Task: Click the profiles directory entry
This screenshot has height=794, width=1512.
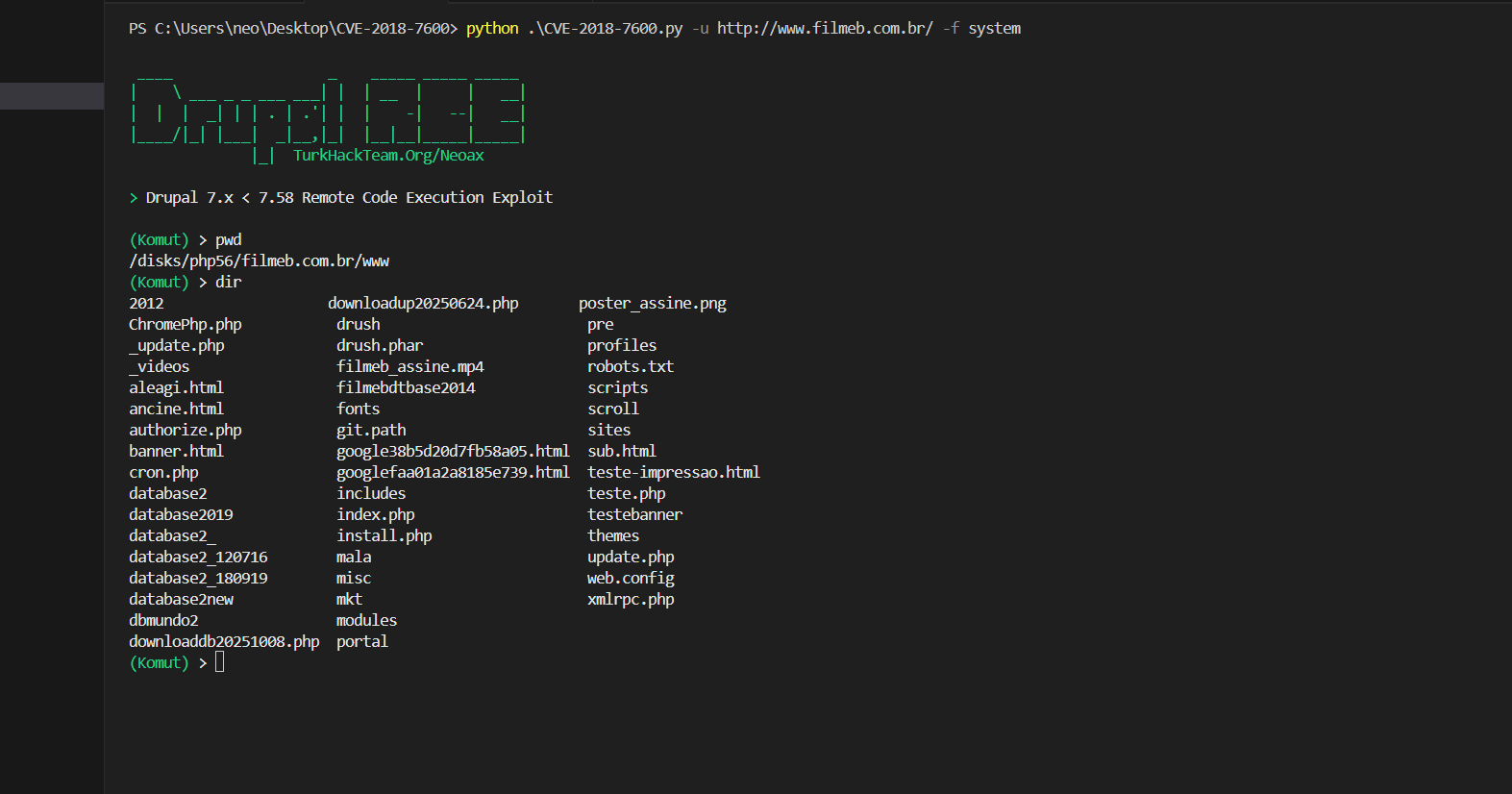Action: [x=622, y=346]
